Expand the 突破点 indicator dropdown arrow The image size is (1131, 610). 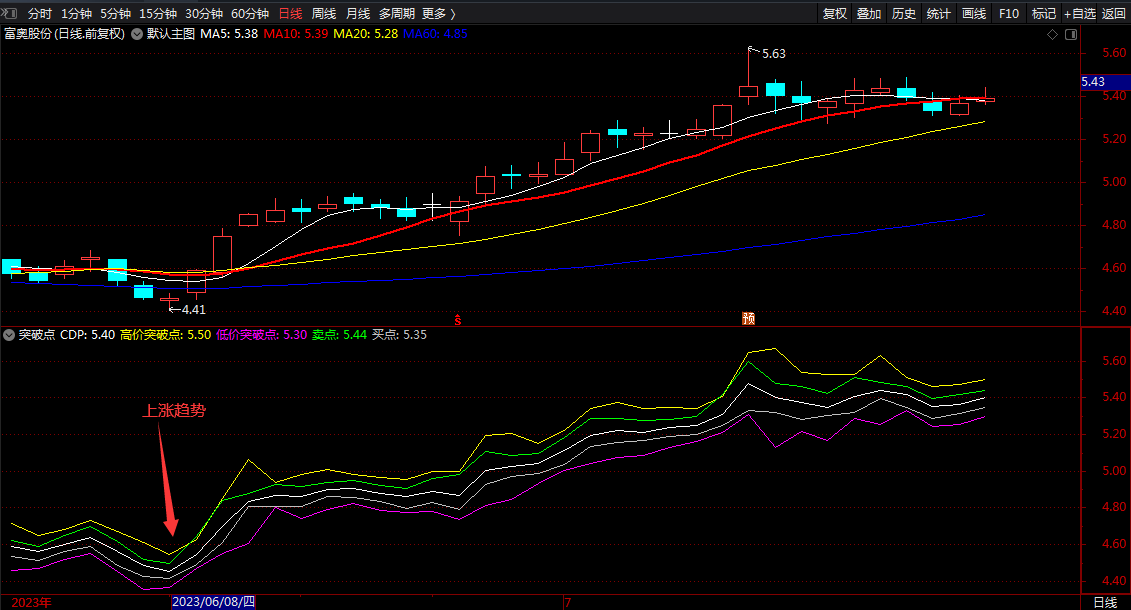pyautogui.click(x=9, y=335)
